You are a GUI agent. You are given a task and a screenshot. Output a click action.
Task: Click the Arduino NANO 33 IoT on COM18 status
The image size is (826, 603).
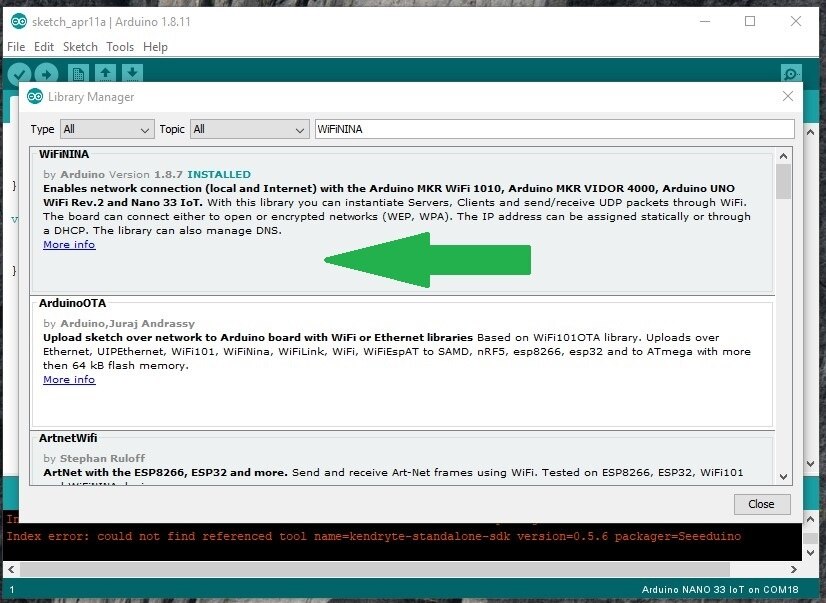(720, 590)
